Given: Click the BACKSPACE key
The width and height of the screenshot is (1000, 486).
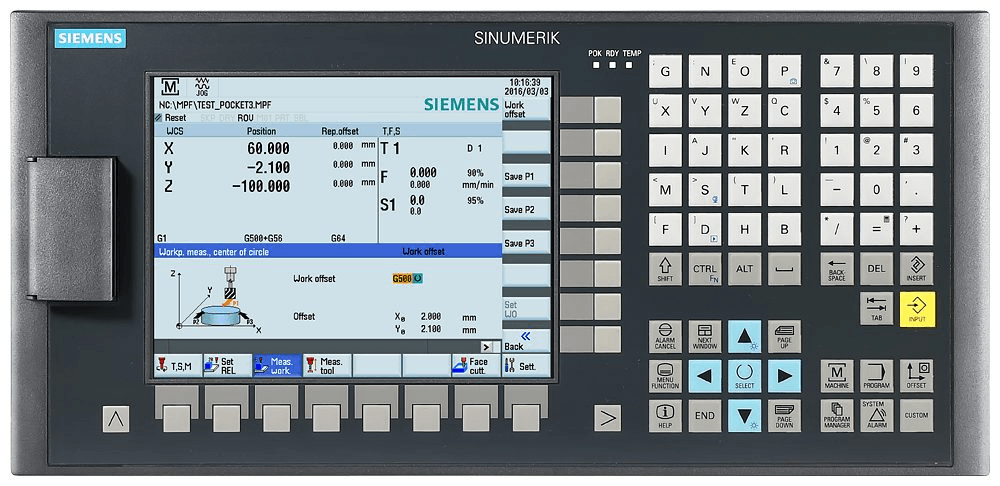Looking at the screenshot, I should click(x=837, y=269).
